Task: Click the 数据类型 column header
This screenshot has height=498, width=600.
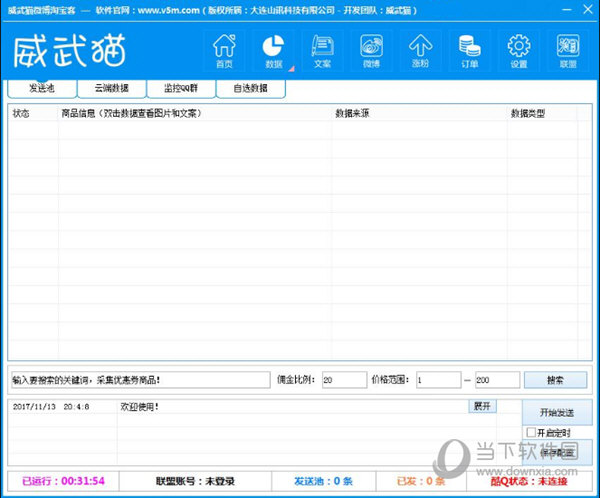Action: (542, 113)
